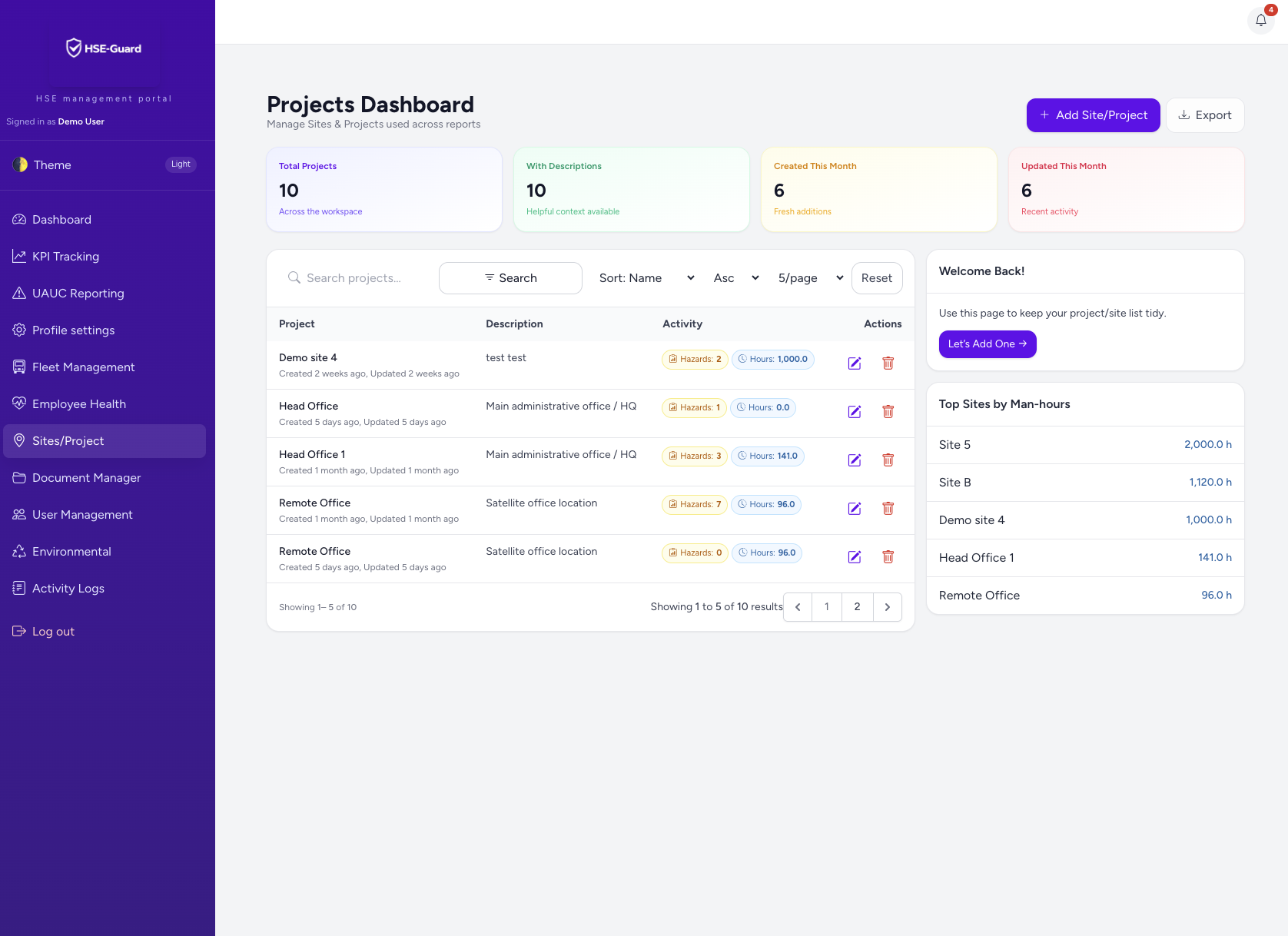The image size is (1288, 936).
Task: Click the Let's Add One button
Action: [987, 344]
